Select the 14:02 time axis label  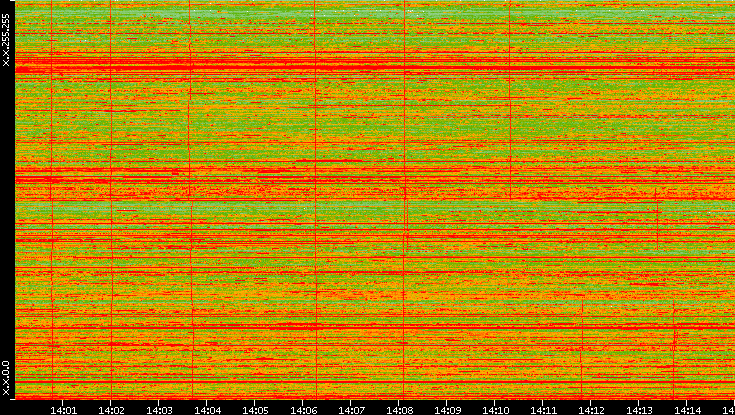tap(111, 410)
